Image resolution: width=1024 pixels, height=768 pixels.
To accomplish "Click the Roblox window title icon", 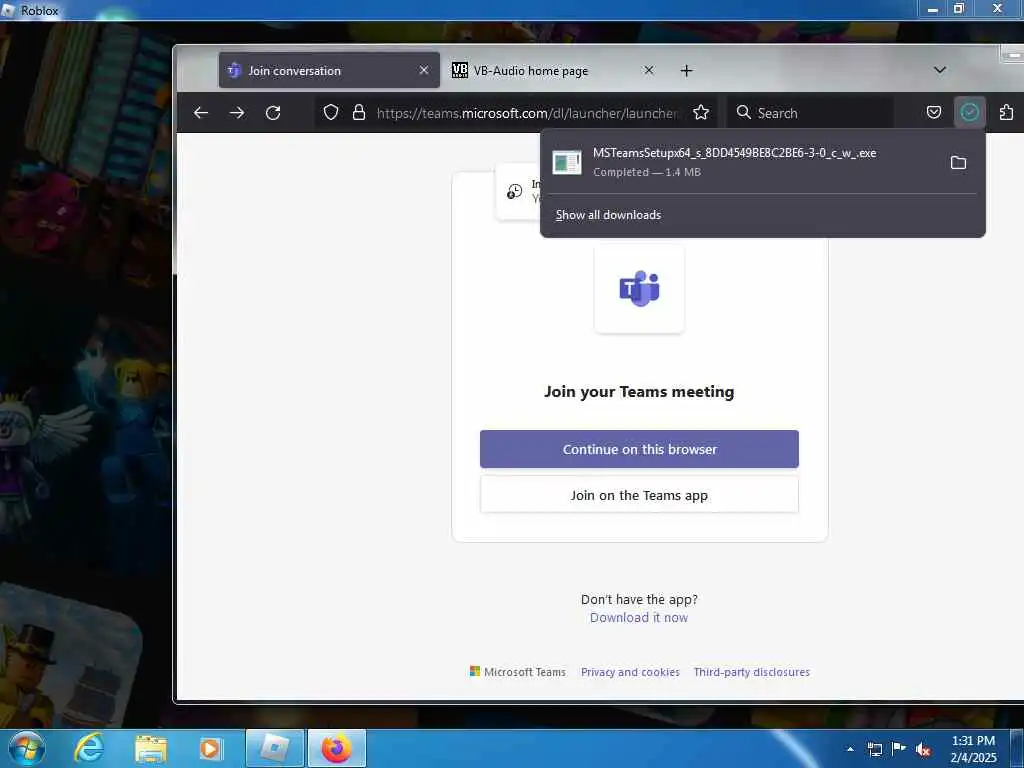I will [x=8, y=10].
